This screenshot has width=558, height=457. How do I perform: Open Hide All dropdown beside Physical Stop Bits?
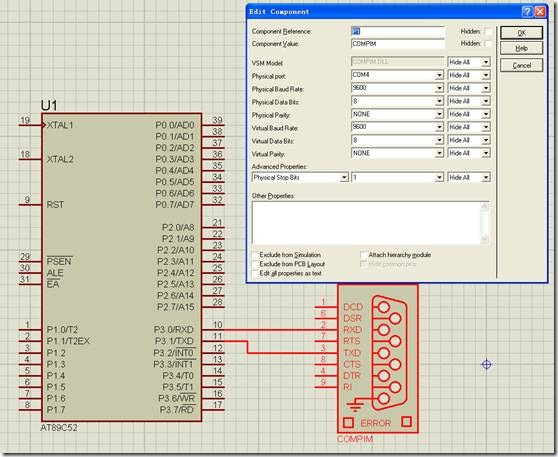point(469,177)
